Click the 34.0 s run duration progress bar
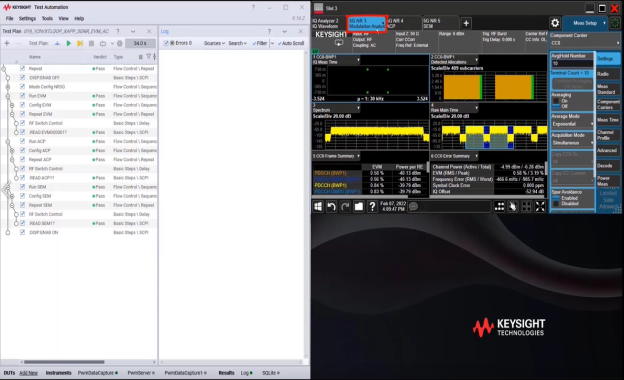 point(140,43)
